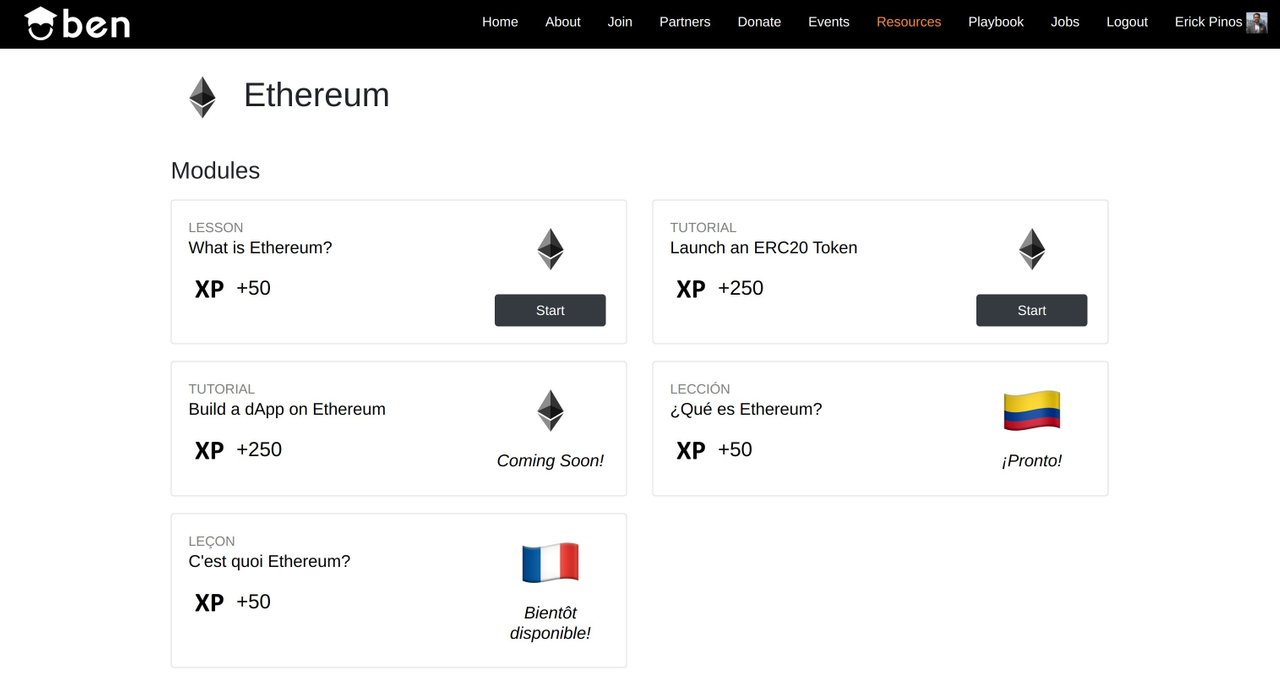This screenshot has width=1280, height=678.
Task: Open the Events navigation item
Action: (829, 22)
